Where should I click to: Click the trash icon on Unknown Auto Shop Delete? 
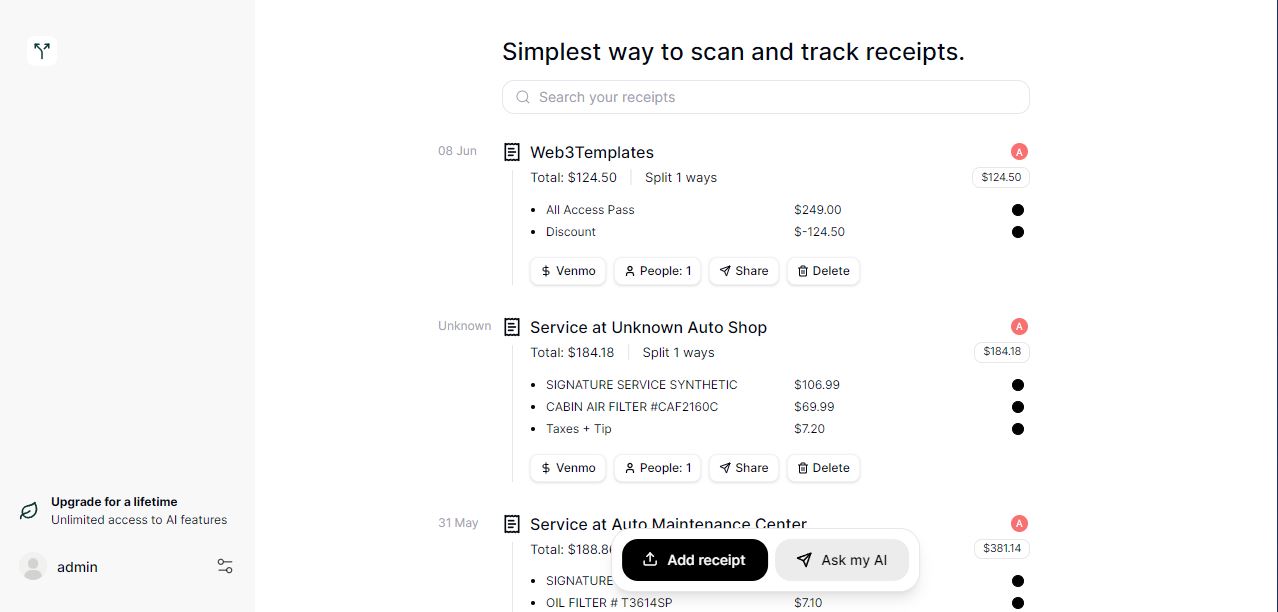point(803,468)
